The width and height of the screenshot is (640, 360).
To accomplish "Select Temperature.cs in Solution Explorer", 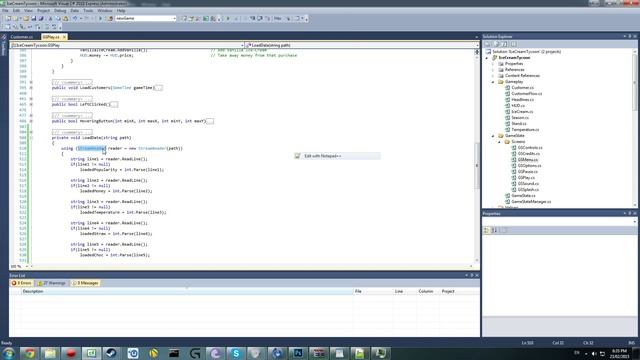I will (x=525, y=130).
